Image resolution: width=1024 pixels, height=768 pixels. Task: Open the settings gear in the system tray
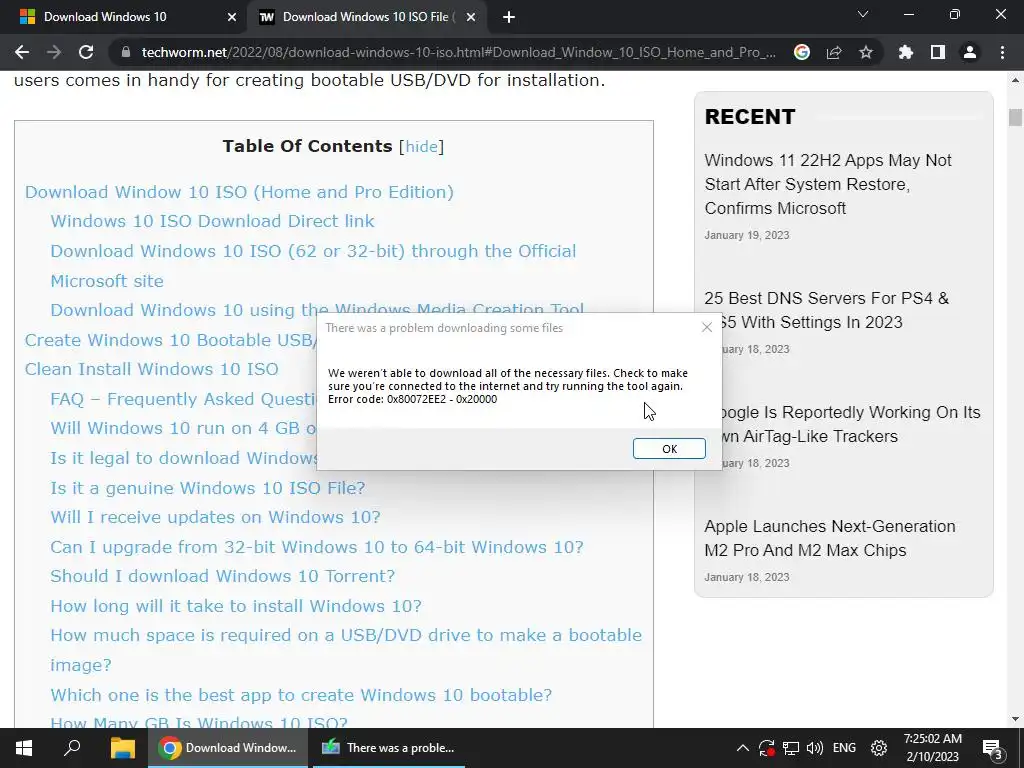point(879,748)
